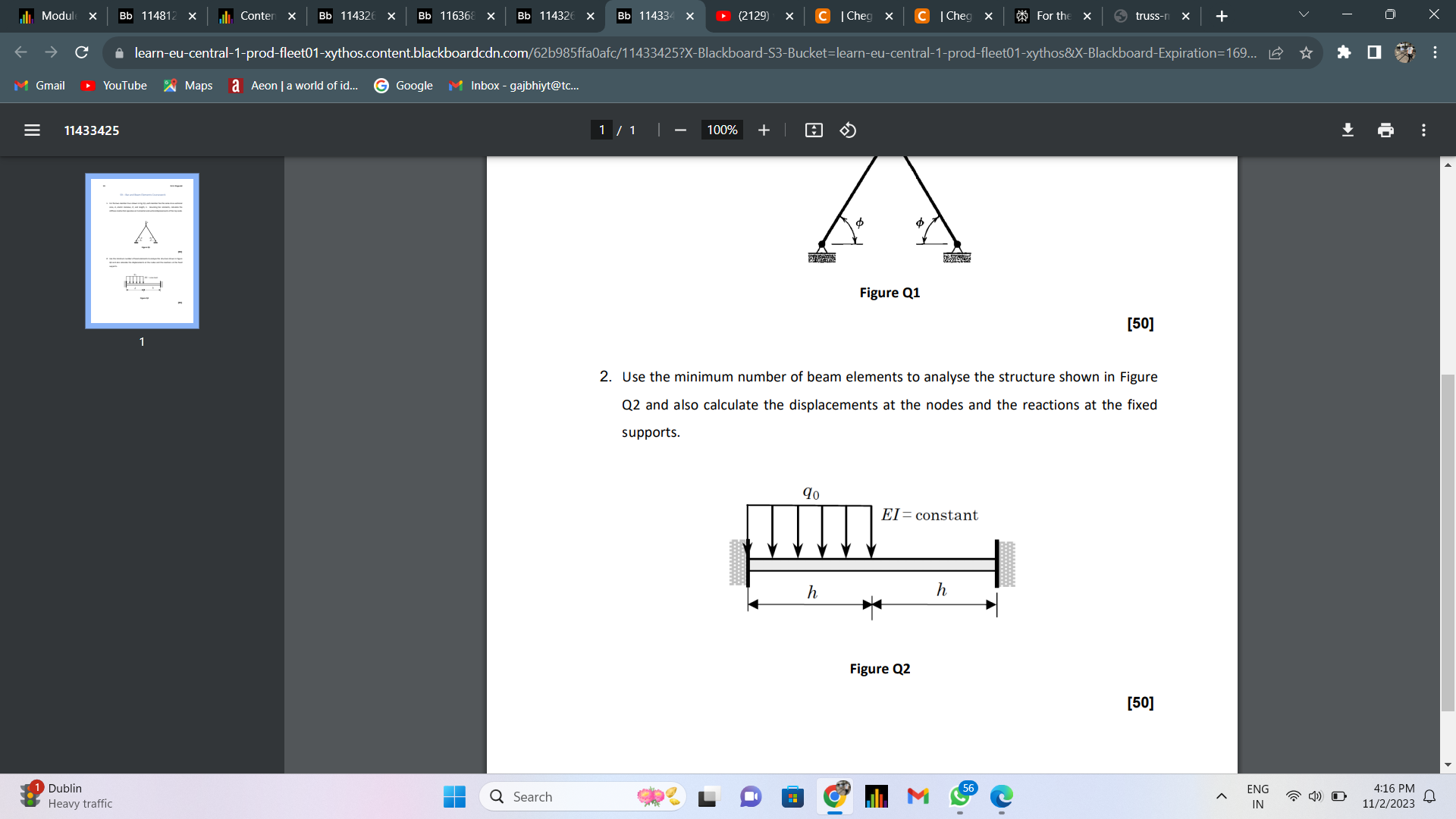The width and height of the screenshot is (1456, 819).
Task: Download the PDF document
Action: (1348, 130)
